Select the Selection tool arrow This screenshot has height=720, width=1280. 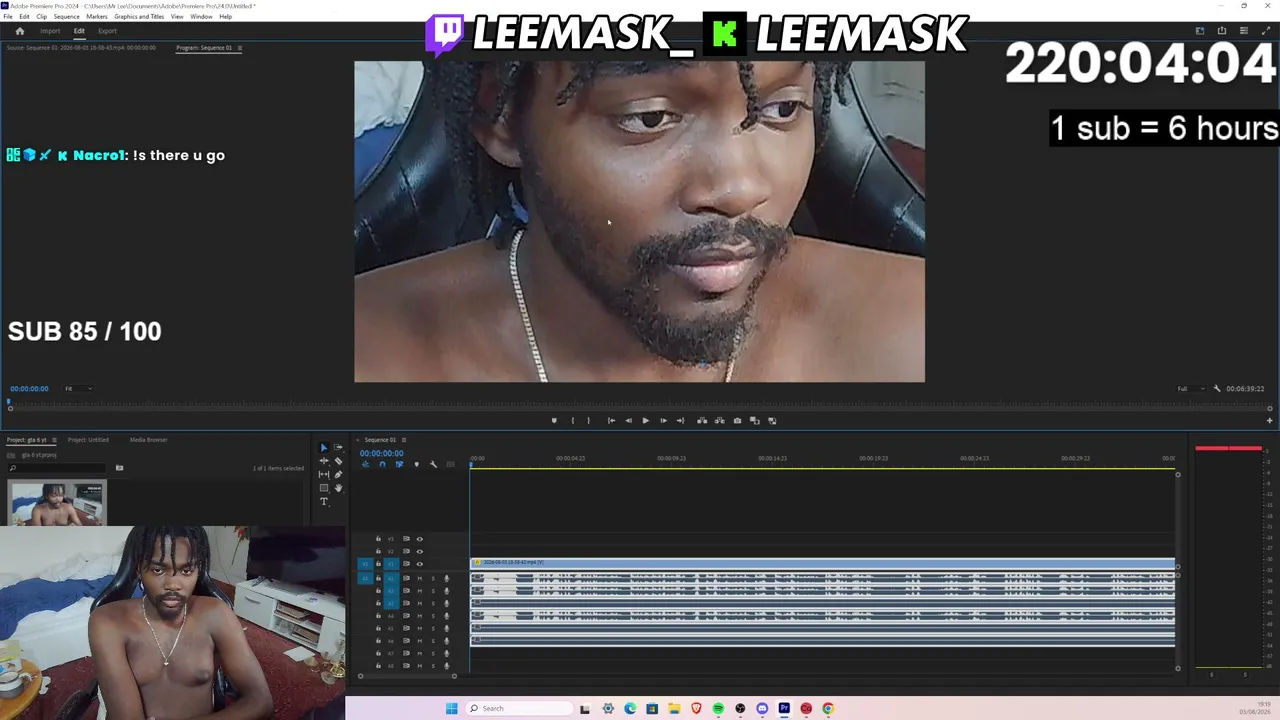323,448
